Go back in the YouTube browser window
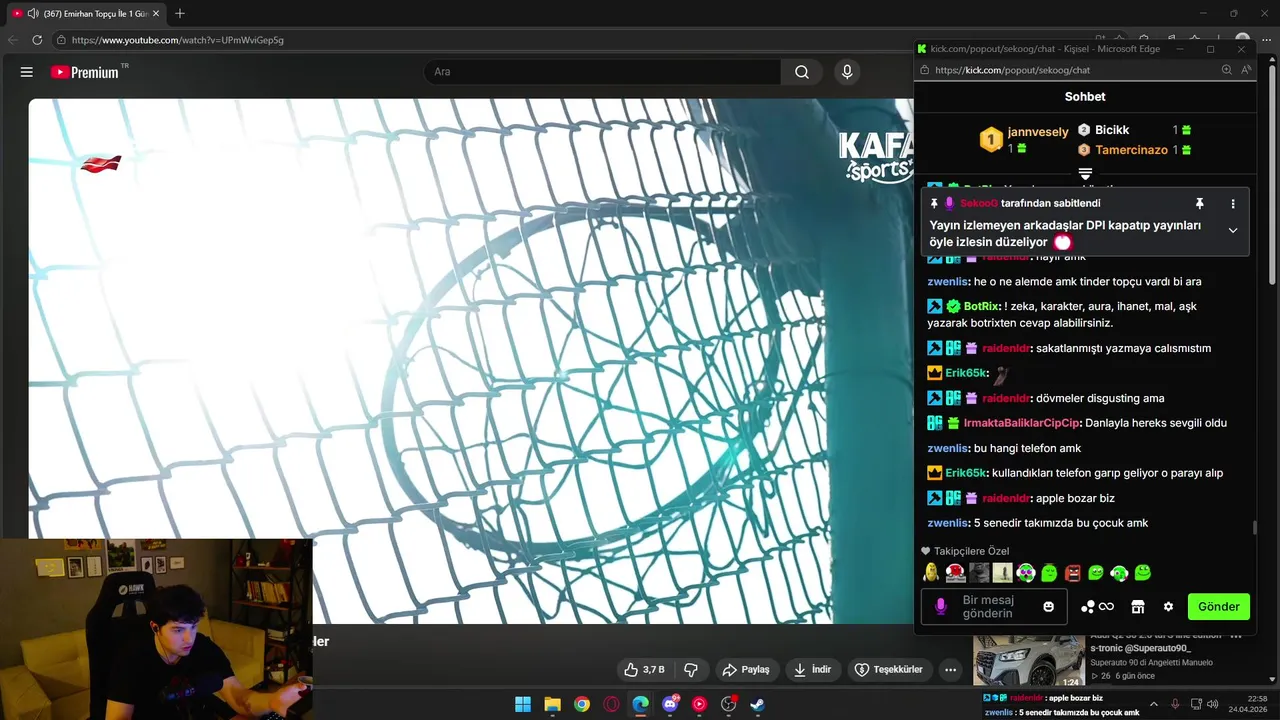This screenshot has width=1280, height=720. point(13,40)
